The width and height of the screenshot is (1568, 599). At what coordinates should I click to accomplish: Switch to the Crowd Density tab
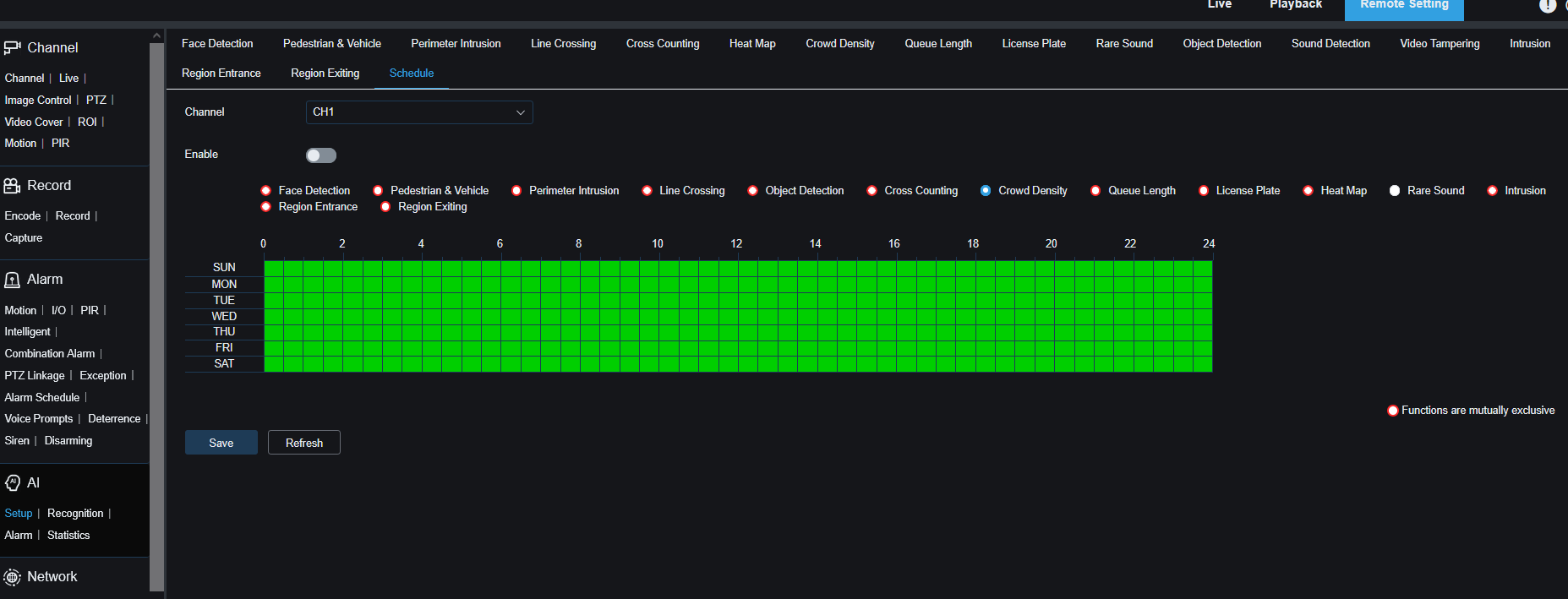[840, 44]
